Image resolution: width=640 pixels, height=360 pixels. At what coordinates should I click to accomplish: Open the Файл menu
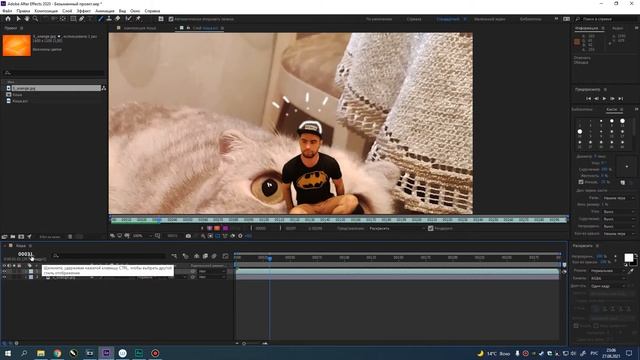(7, 11)
